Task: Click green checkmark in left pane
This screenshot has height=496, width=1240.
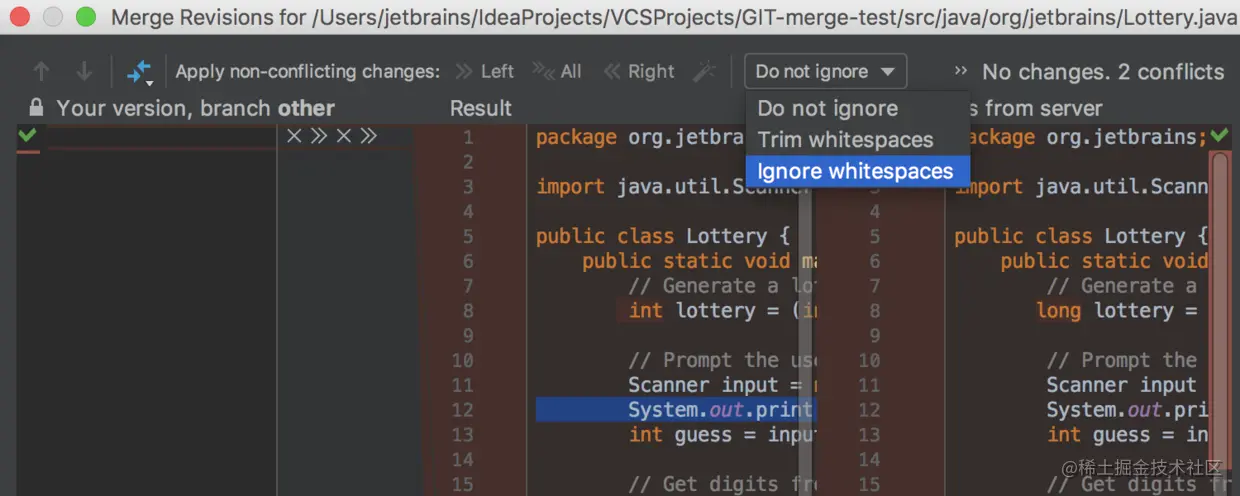Action: (x=27, y=136)
